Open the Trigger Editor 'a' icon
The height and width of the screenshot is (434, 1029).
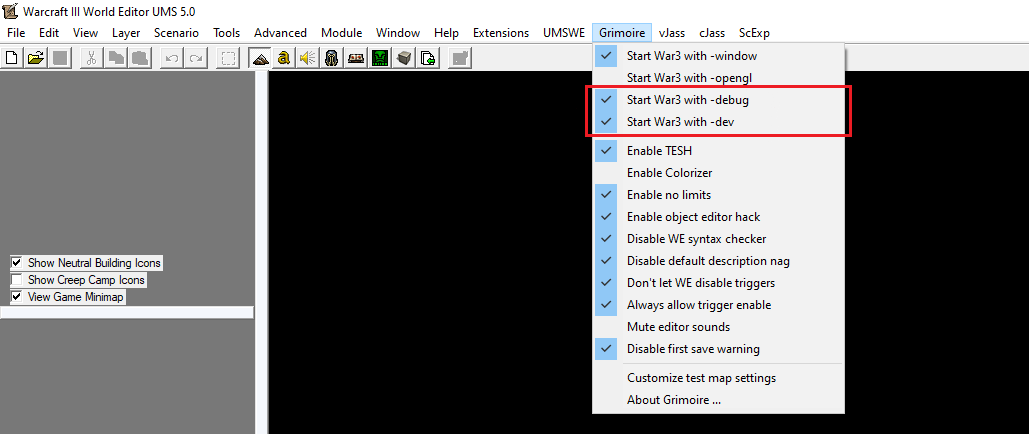284,58
